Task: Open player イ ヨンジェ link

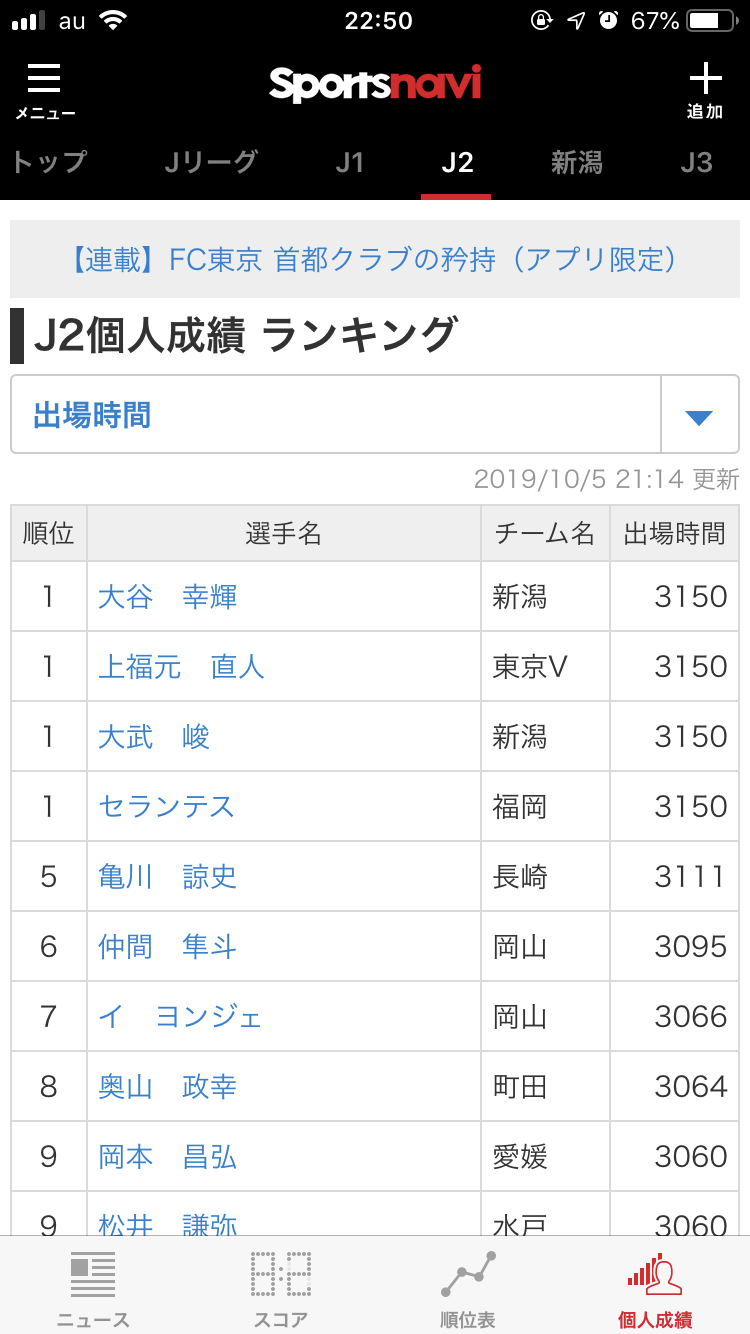Action: [x=180, y=1017]
